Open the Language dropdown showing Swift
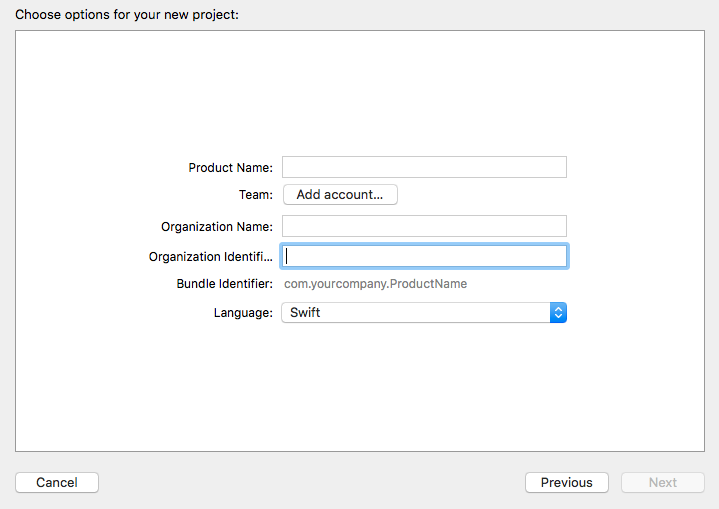This screenshot has width=719, height=509. [x=424, y=312]
